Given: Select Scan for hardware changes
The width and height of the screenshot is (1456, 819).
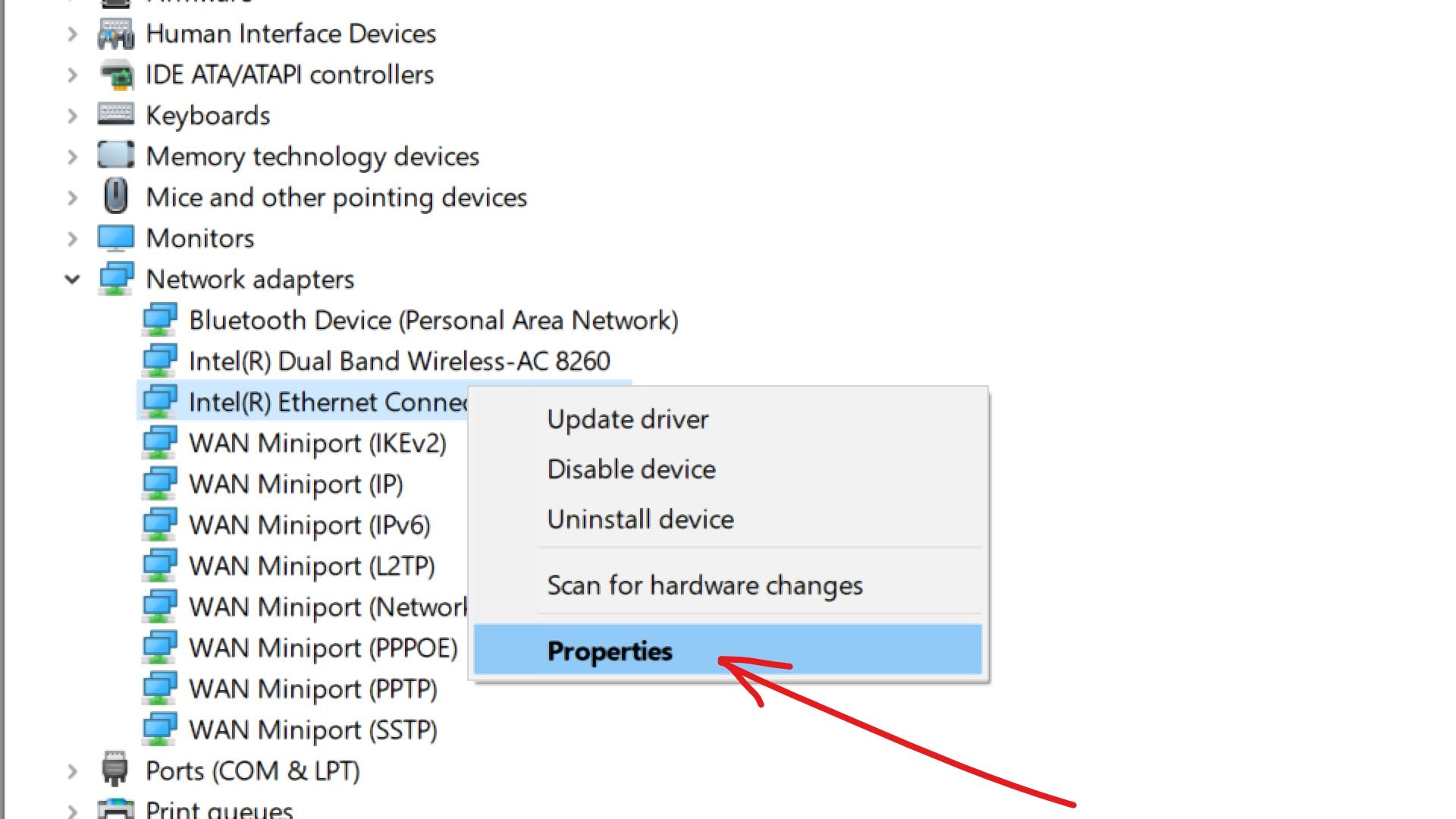Looking at the screenshot, I should coord(704,585).
